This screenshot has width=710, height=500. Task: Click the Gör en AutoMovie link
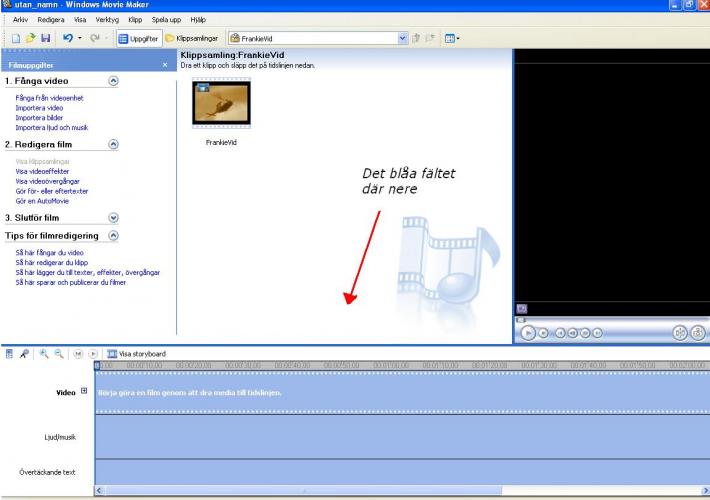click(42, 201)
